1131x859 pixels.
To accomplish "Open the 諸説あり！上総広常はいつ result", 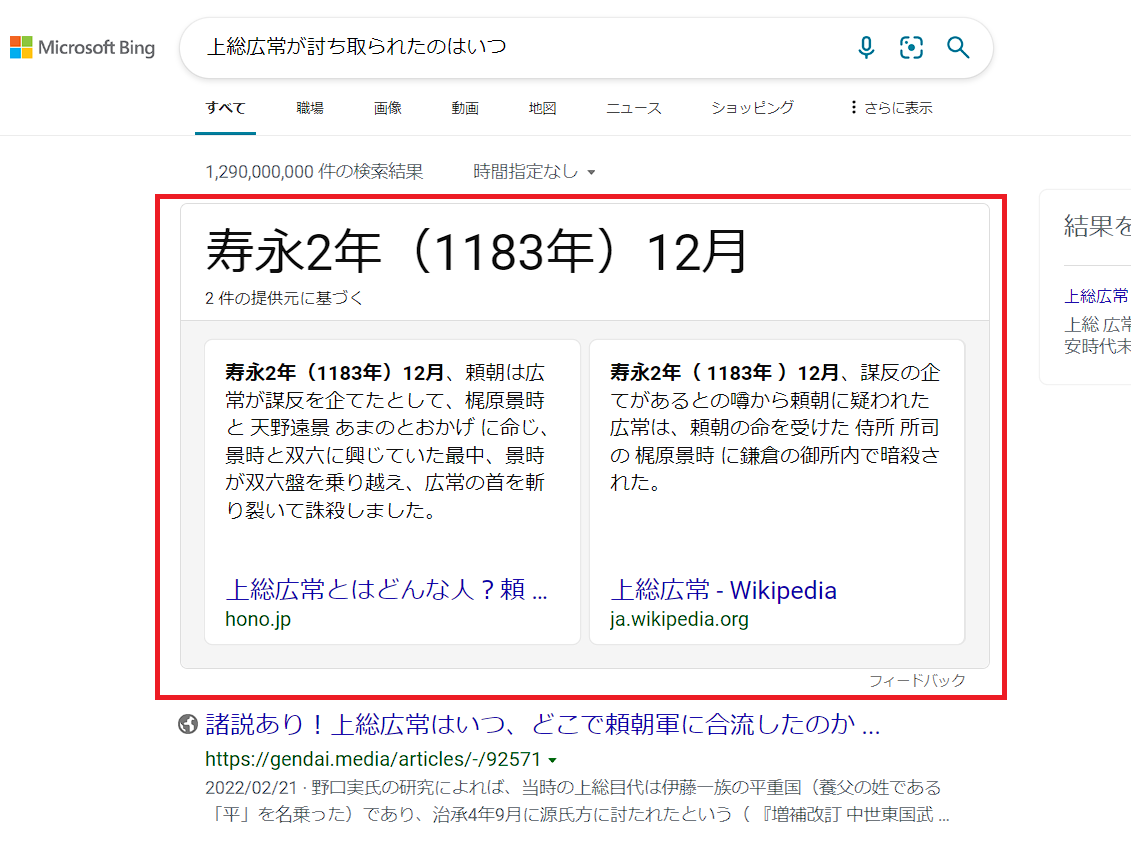I will 542,724.
